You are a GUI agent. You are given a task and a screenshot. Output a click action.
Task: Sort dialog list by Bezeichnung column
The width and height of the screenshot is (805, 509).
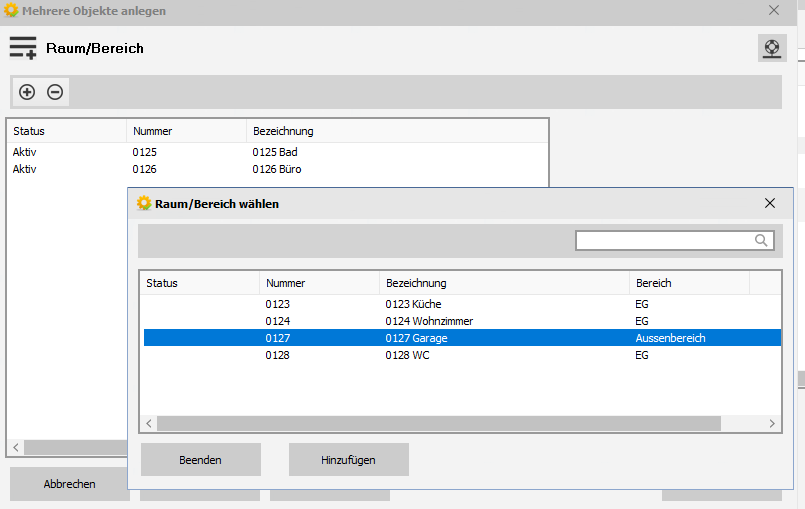point(504,283)
